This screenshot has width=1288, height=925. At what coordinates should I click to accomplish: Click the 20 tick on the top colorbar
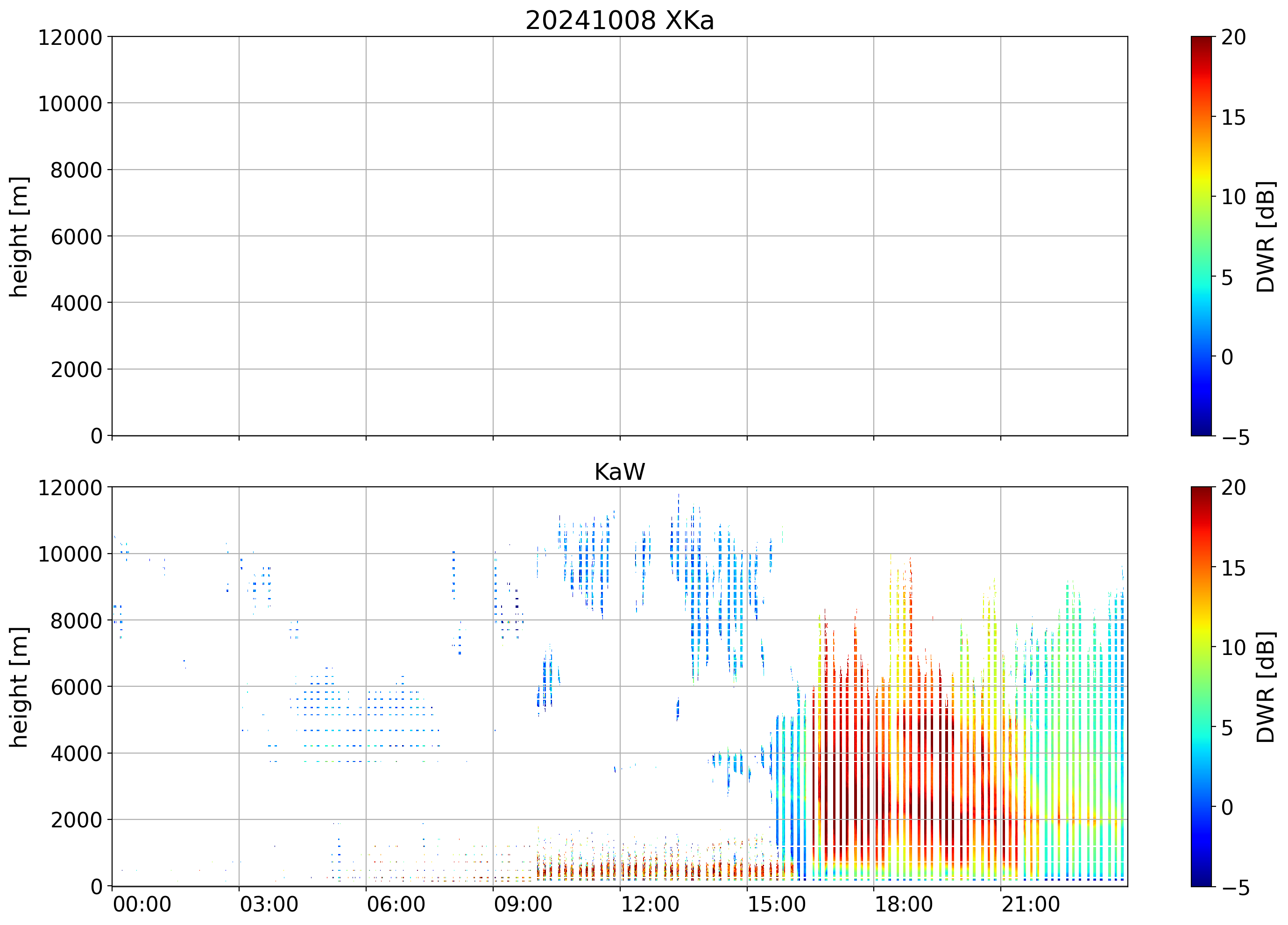[x=1233, y=37]
